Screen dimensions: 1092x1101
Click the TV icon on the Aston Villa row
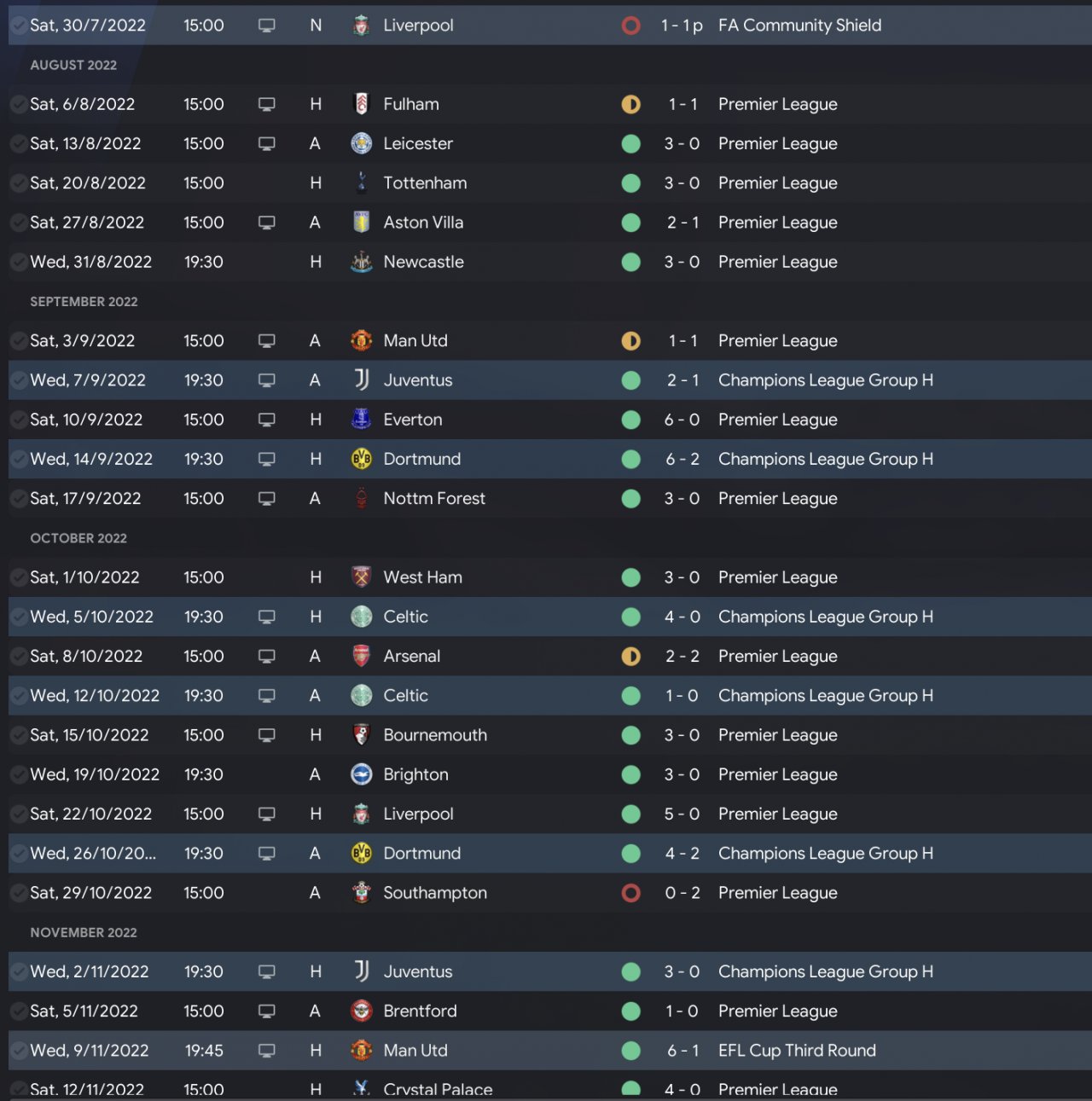[x=267, y=223]
